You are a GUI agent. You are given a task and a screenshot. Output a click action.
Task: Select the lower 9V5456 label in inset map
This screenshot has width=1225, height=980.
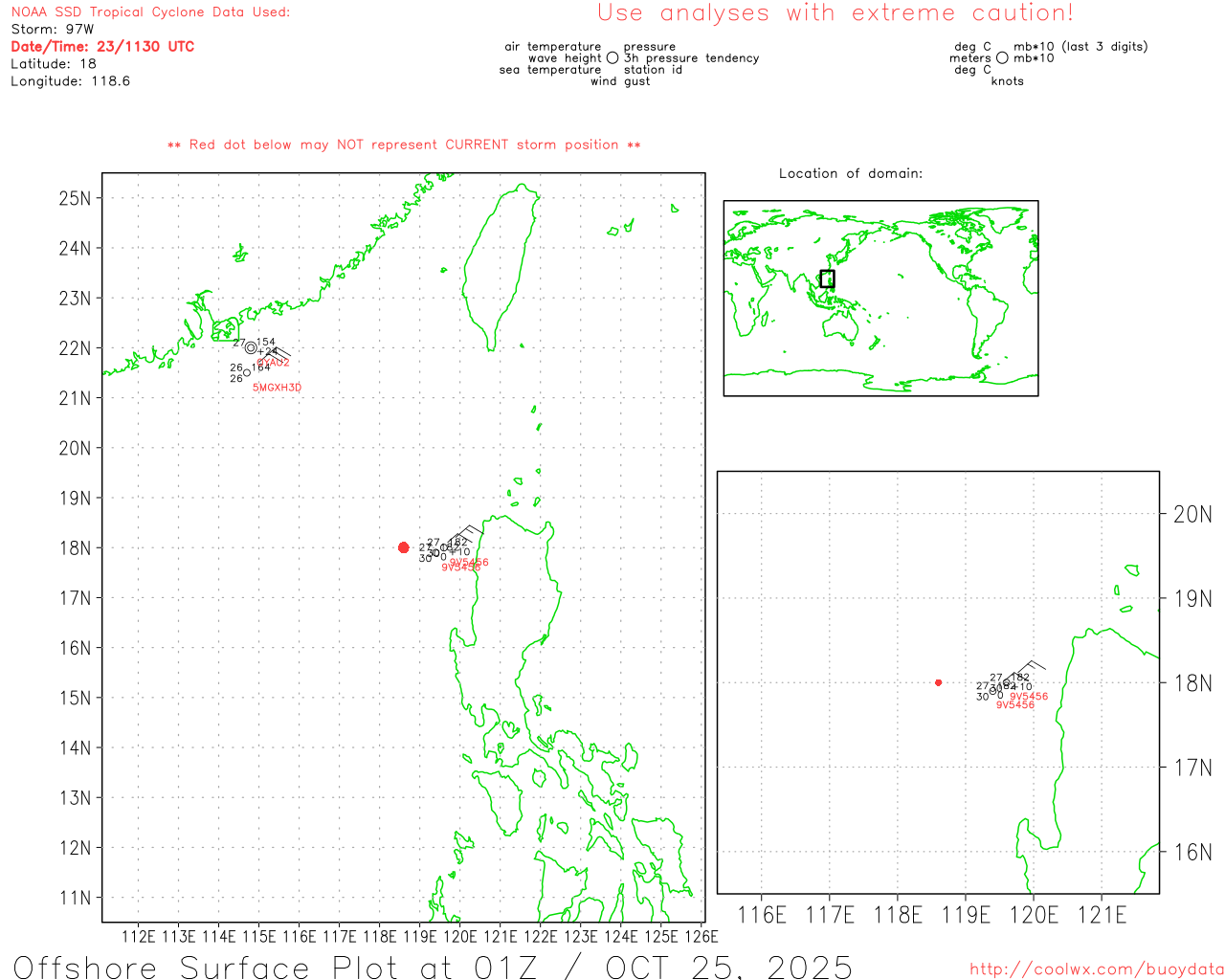tap(1014, 705)
